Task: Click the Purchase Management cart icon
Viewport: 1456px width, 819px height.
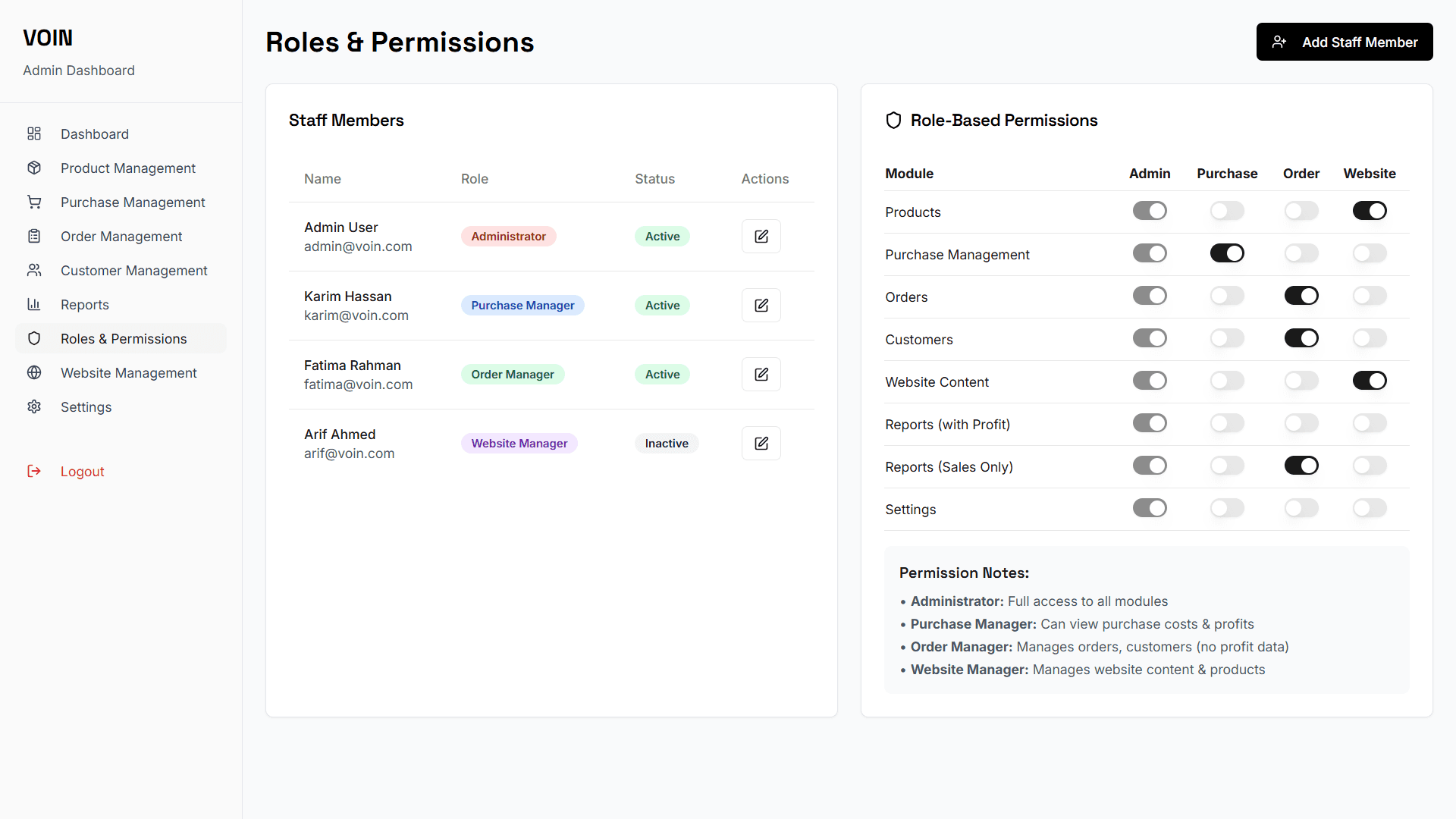Action: pos(34,202)
